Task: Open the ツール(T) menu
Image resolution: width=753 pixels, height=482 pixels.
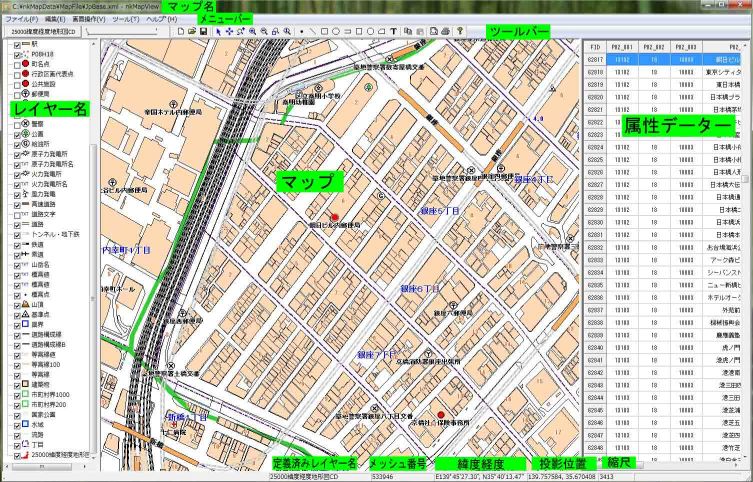Action: pyautogui.click(x=127, y=19)
